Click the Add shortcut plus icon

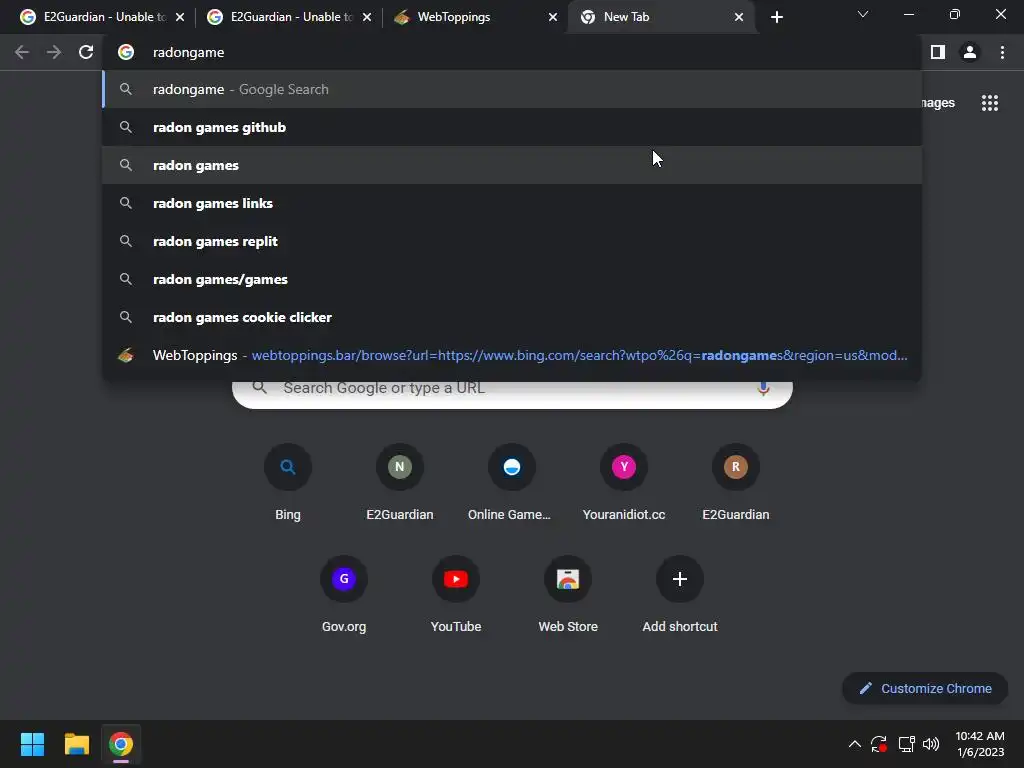[680, 579]
